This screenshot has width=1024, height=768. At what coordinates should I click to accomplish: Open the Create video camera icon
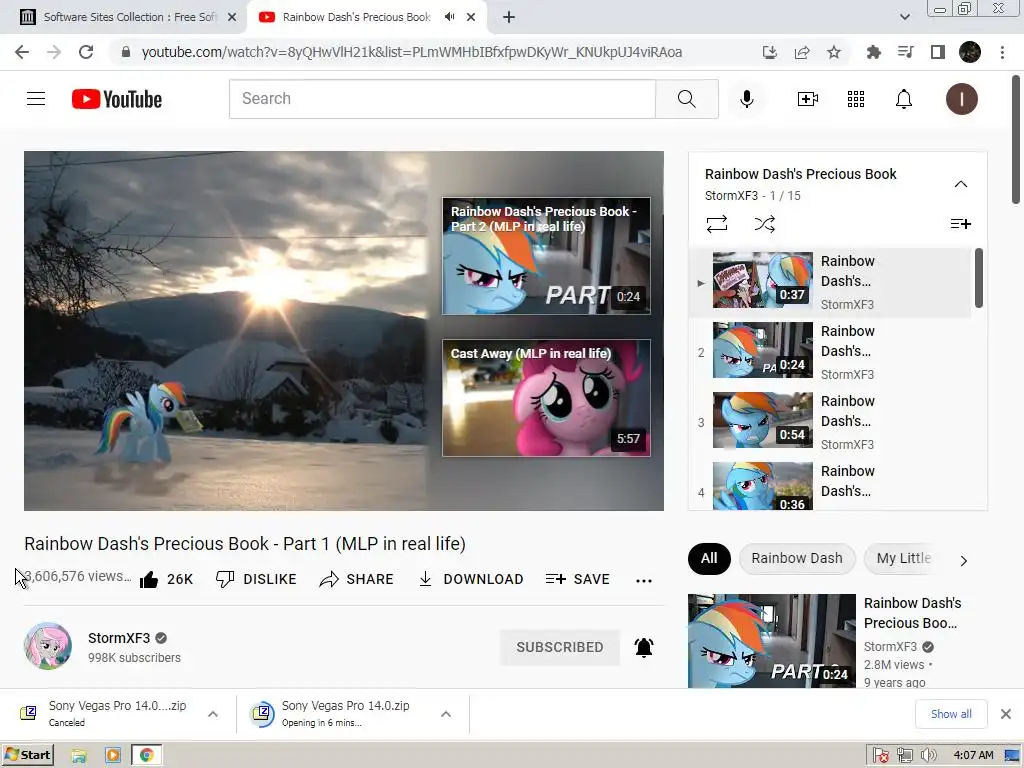tap(807, 99)
